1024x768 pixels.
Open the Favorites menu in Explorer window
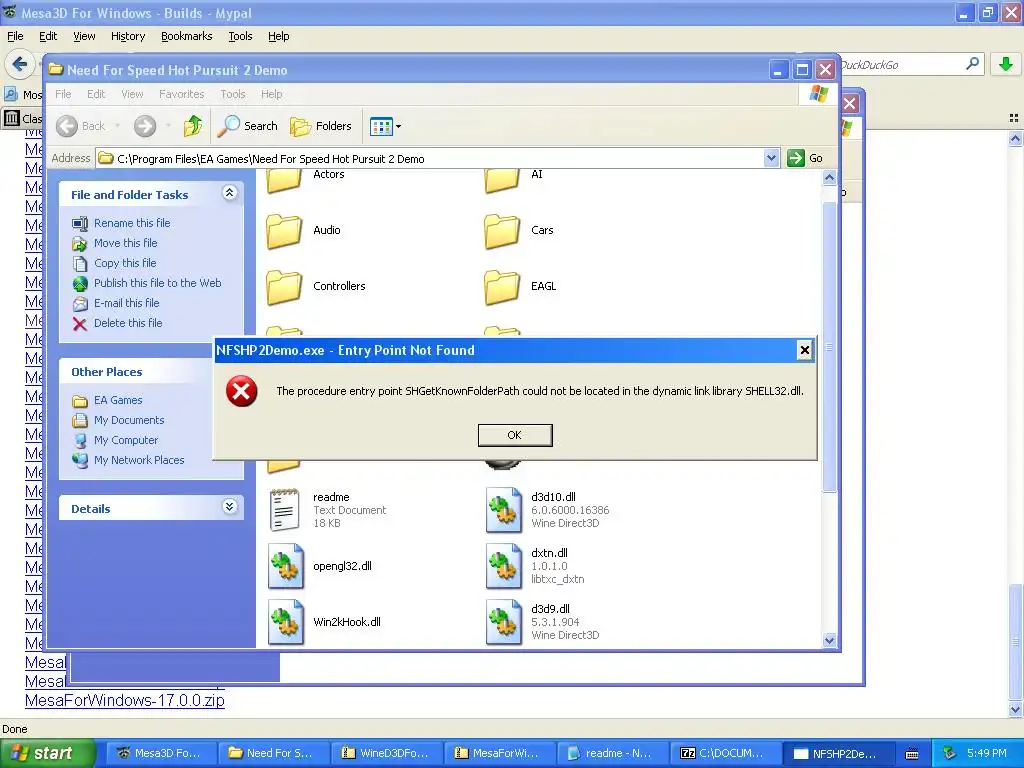coord(182,94)
